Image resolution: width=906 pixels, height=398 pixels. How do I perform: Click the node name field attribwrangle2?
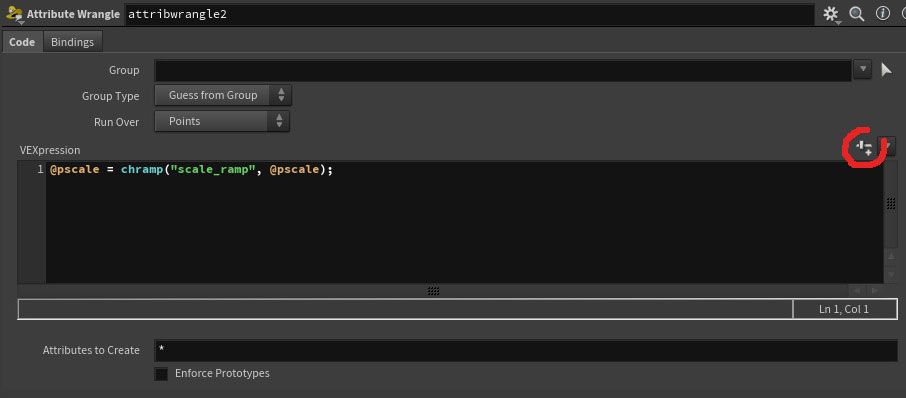pos(469,14)
